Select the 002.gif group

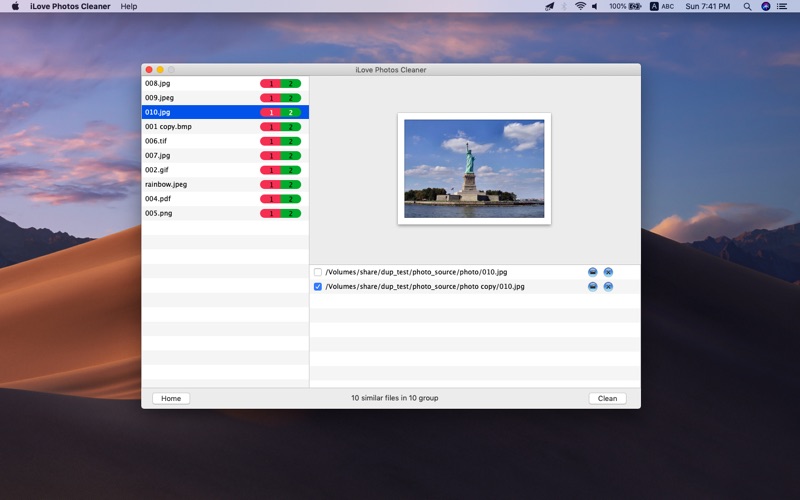pos(225,170)
